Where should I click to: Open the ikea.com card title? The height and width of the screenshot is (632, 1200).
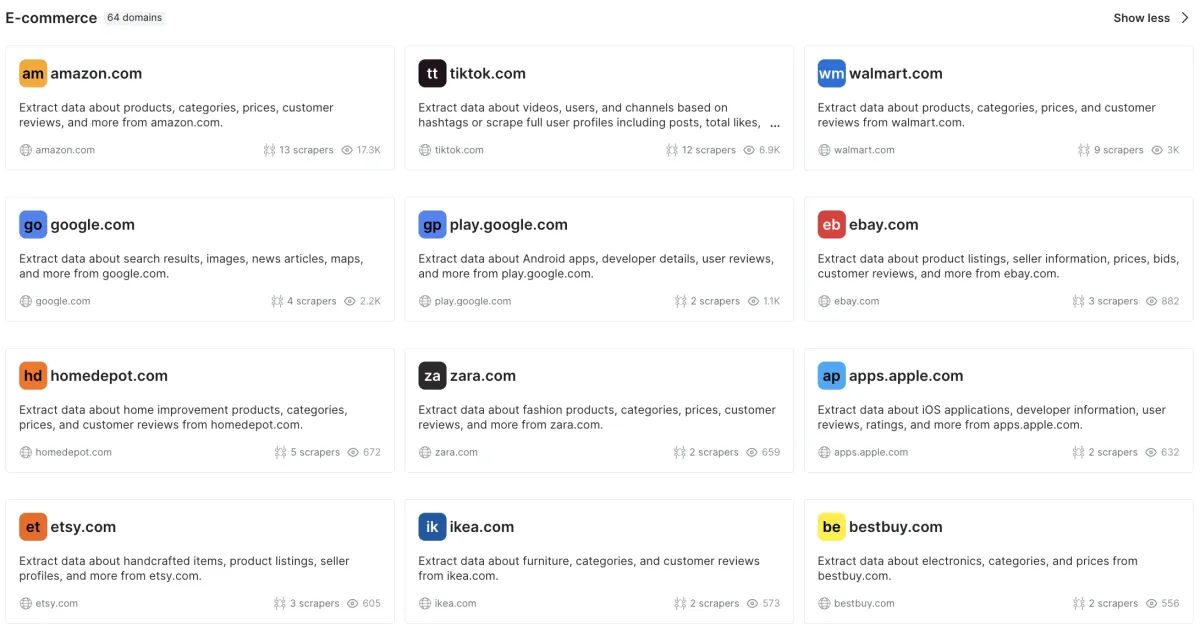(482, 527)
